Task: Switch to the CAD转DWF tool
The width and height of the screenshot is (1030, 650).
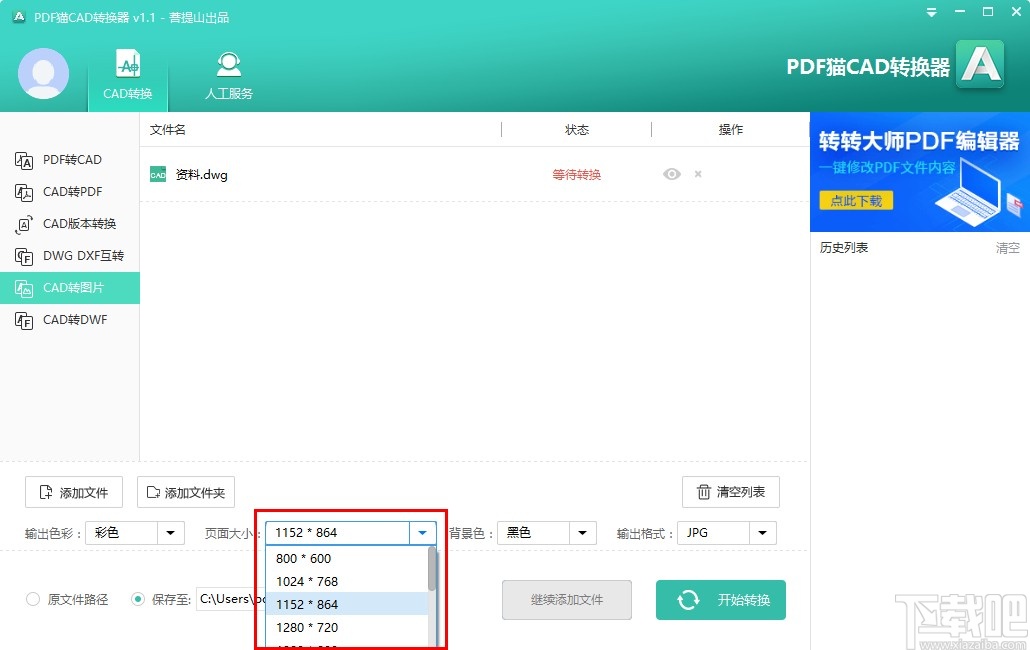Action: click(62, 319)
